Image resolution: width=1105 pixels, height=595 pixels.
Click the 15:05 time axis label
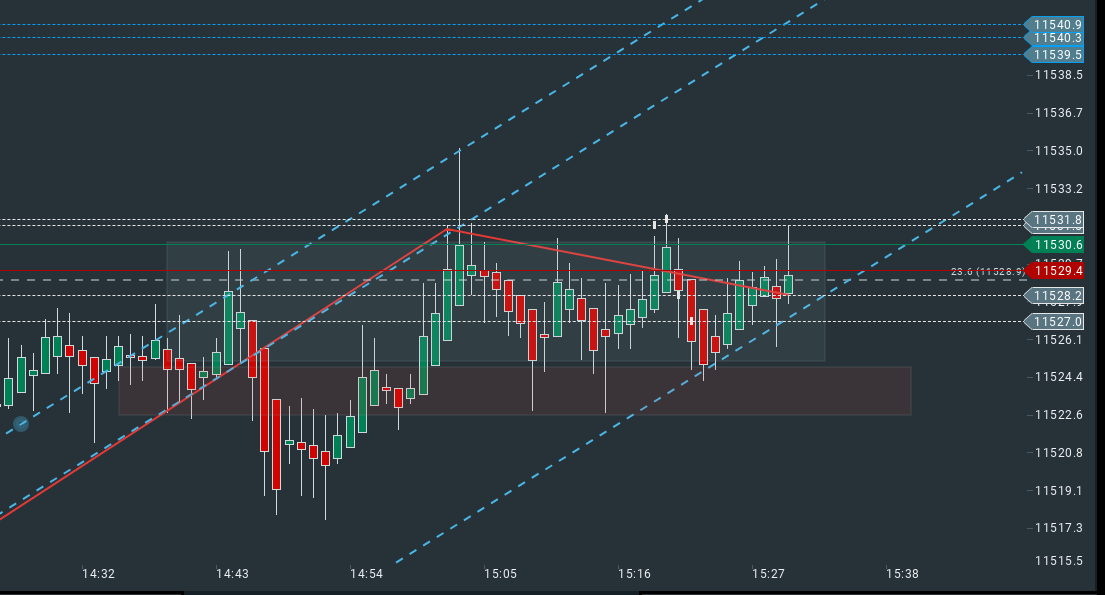500,574
